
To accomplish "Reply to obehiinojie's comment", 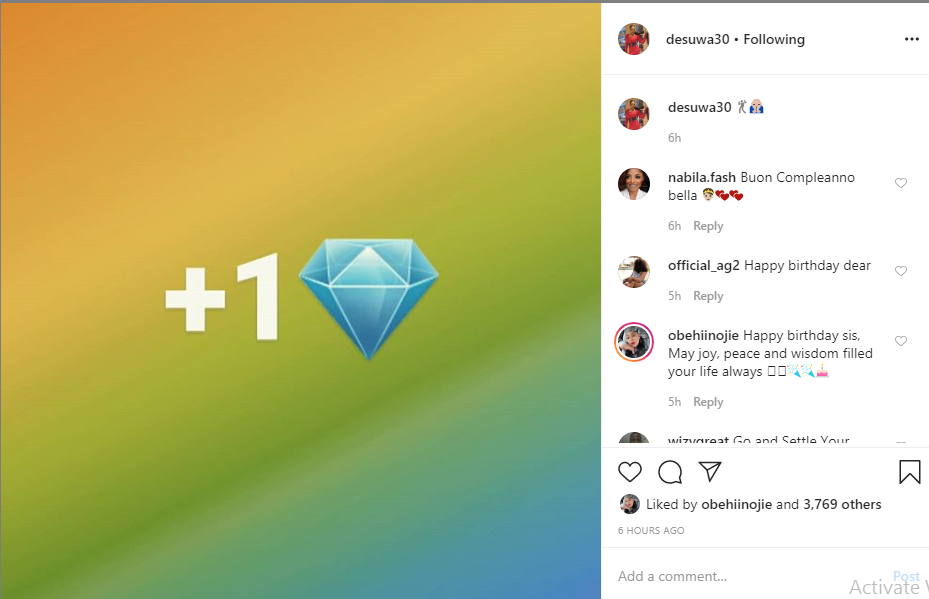I will click(708, 402).
